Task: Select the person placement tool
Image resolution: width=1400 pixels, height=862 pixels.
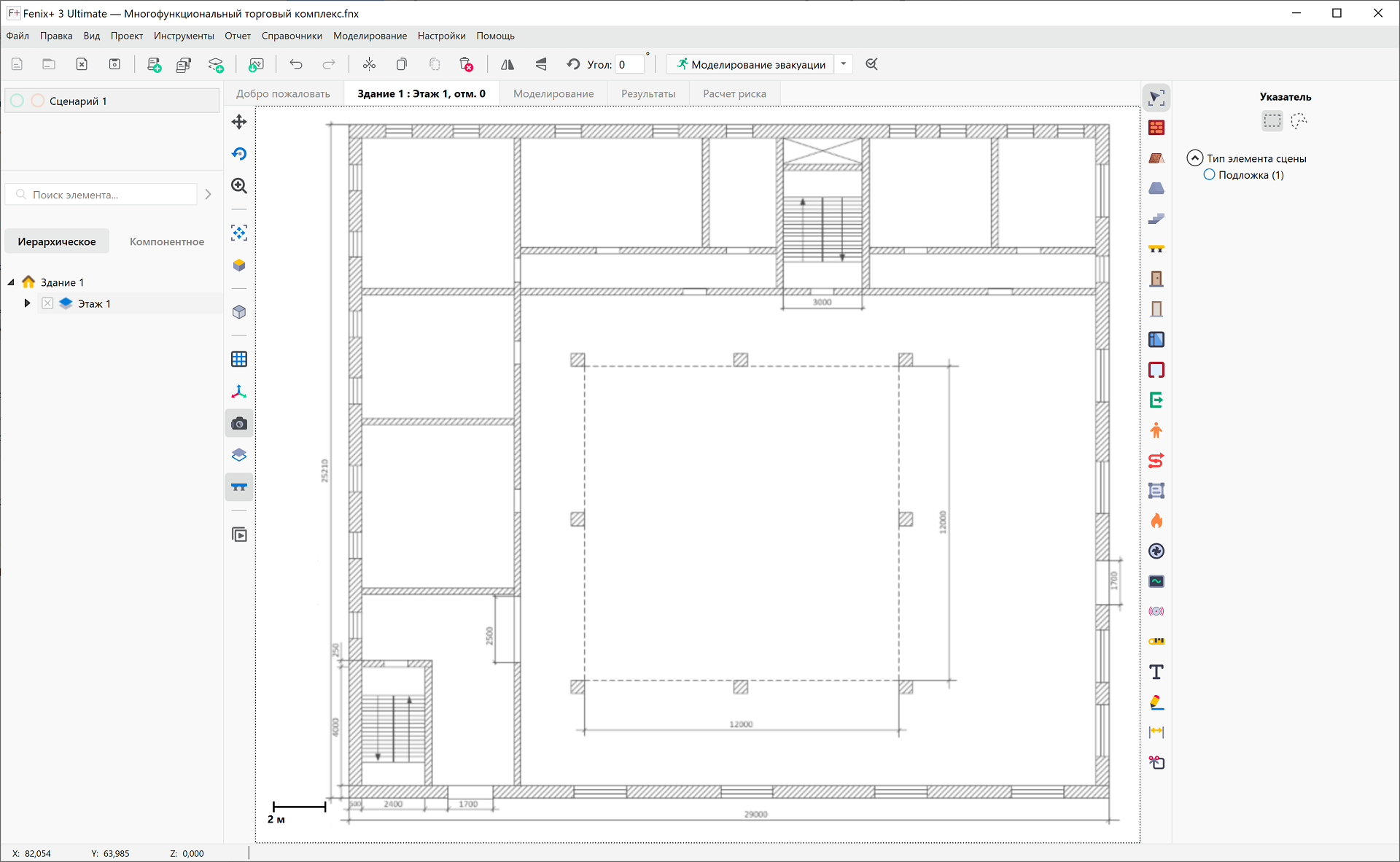Action: click(x=1156, y=430)
